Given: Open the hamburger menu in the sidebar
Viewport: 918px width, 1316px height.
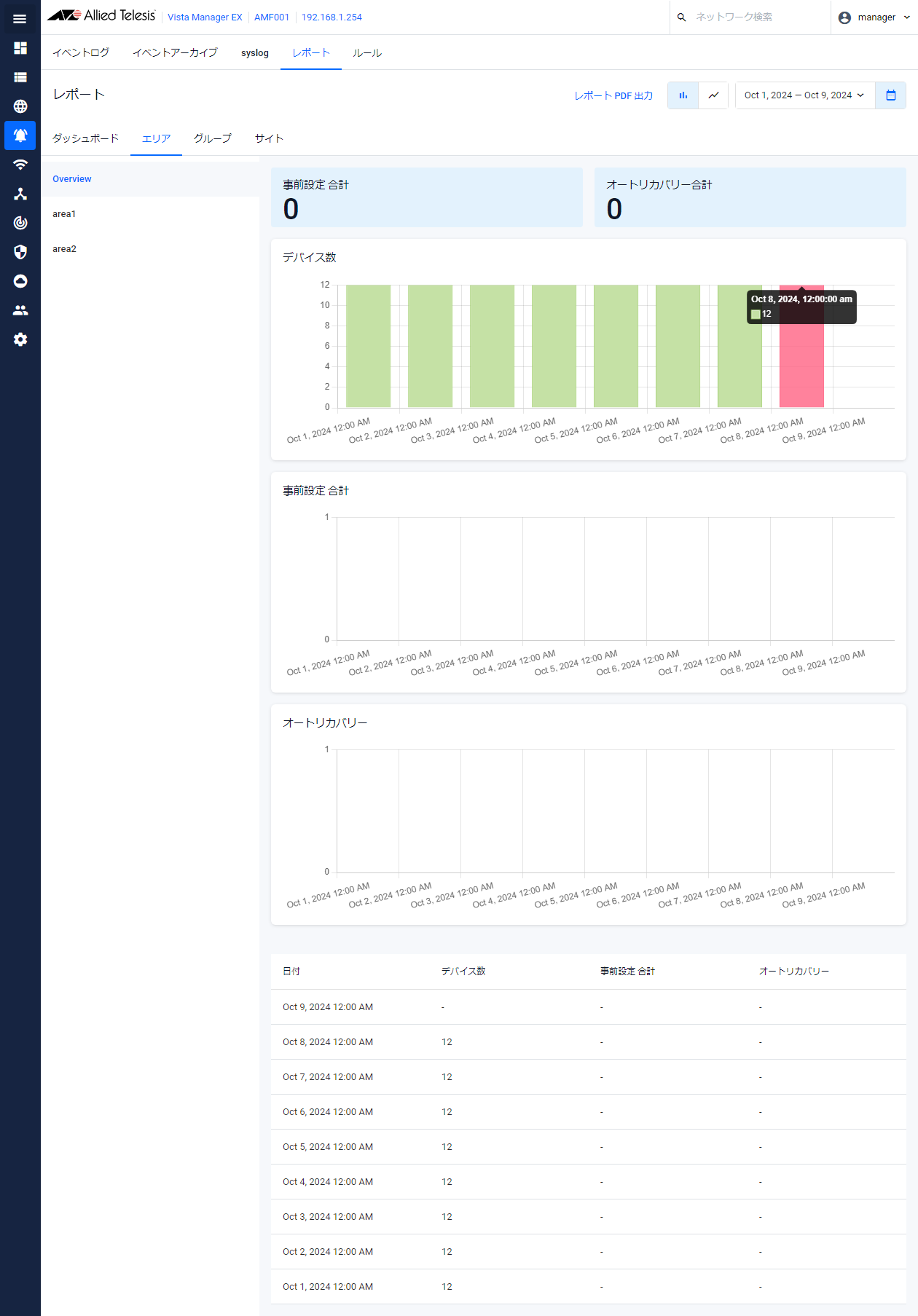Looking at the screenshot, I should (x=20, y=19).
